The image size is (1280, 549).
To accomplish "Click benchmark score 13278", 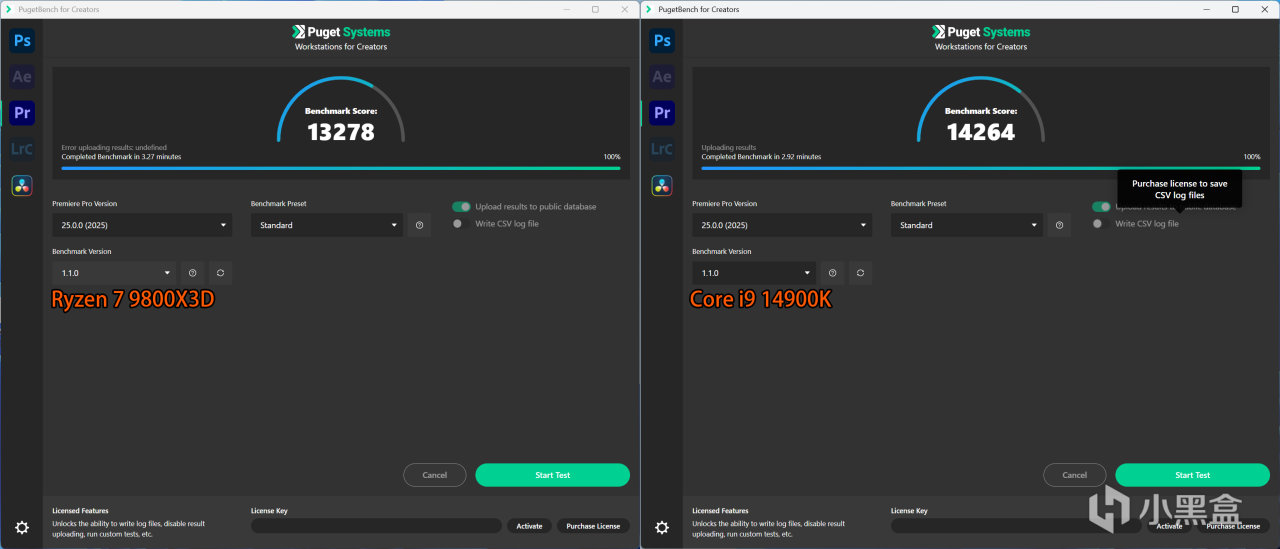I will coord(341,132).
